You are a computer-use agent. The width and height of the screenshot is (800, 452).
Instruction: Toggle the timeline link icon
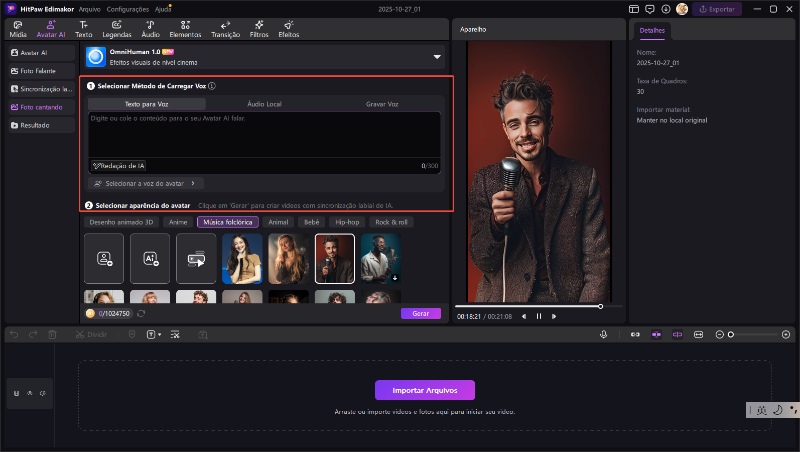coord(635,335)
